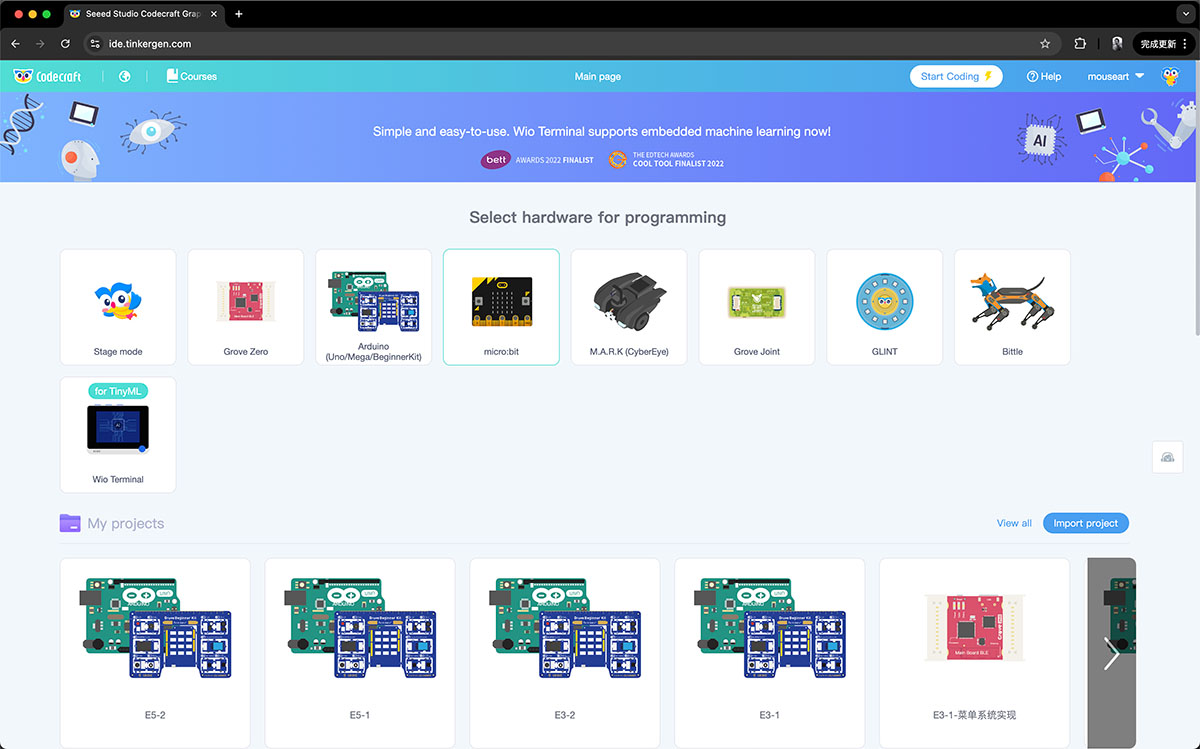
Task: Close the Seeed Studio Codecraft tab
Action: [x=213, y=14]
